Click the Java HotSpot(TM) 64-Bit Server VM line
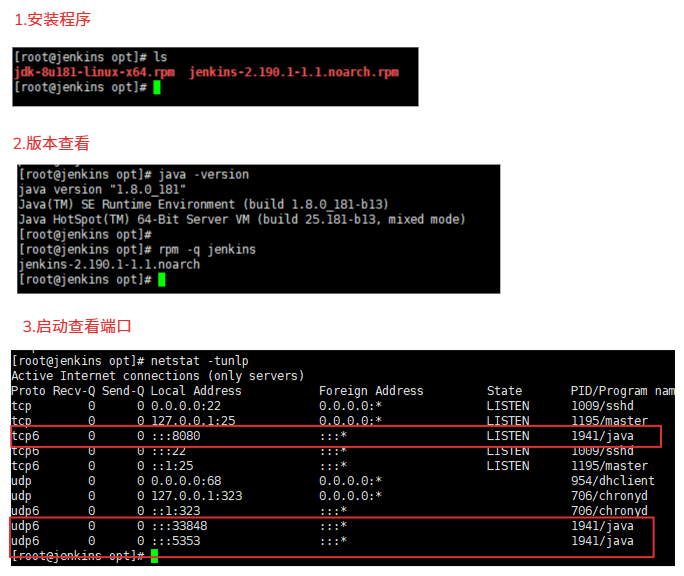684x576 pixels. [x=242, y=219]
